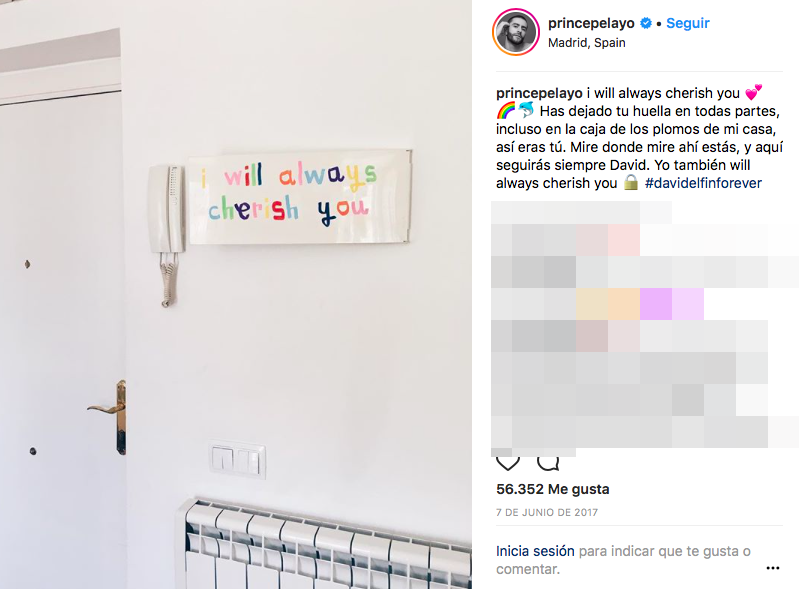799x589 pixels.
Task: Click the post photo of the wall
Action: (x=236, y=294)
